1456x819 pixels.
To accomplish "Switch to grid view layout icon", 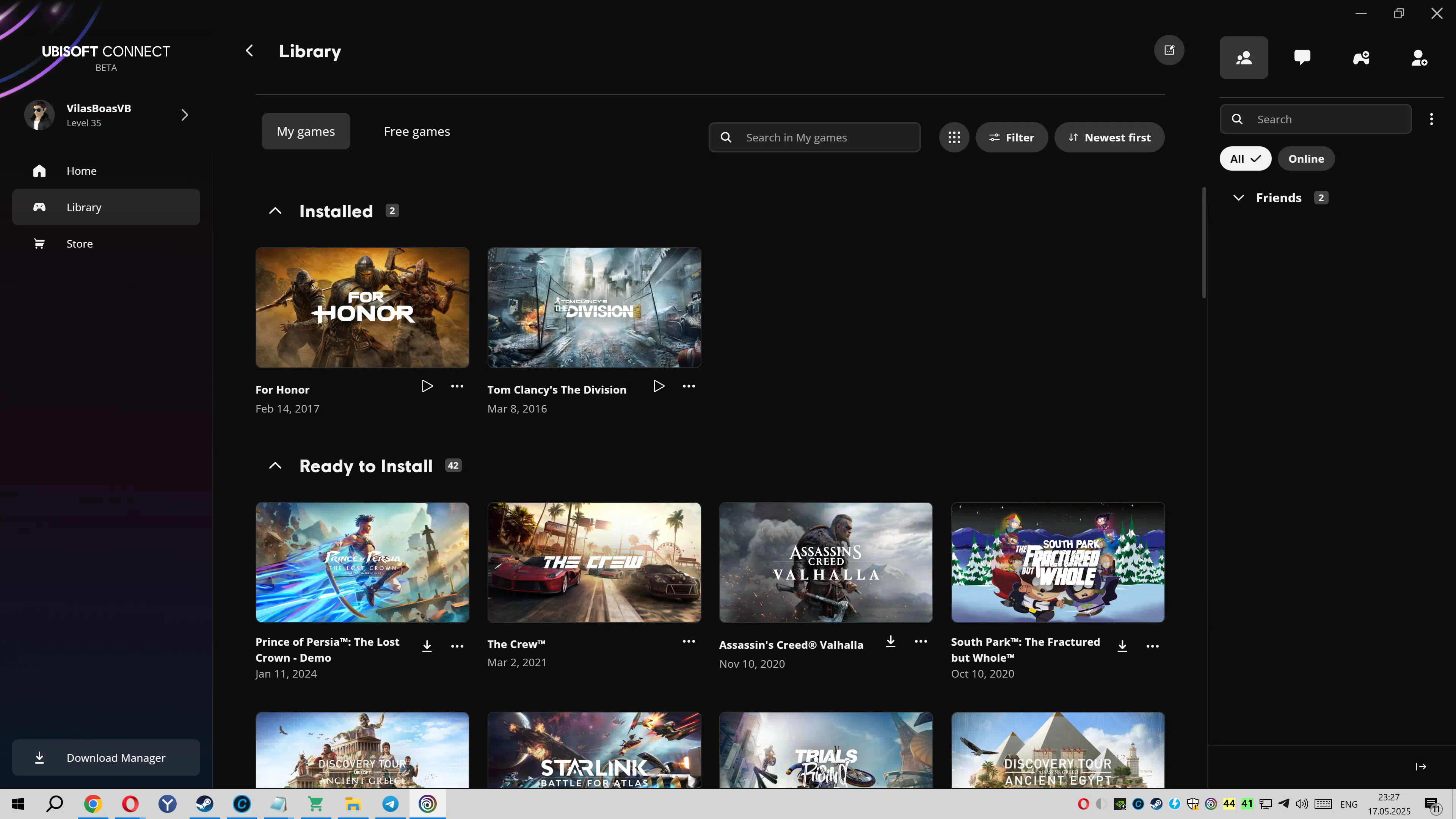I will [954, 137].
